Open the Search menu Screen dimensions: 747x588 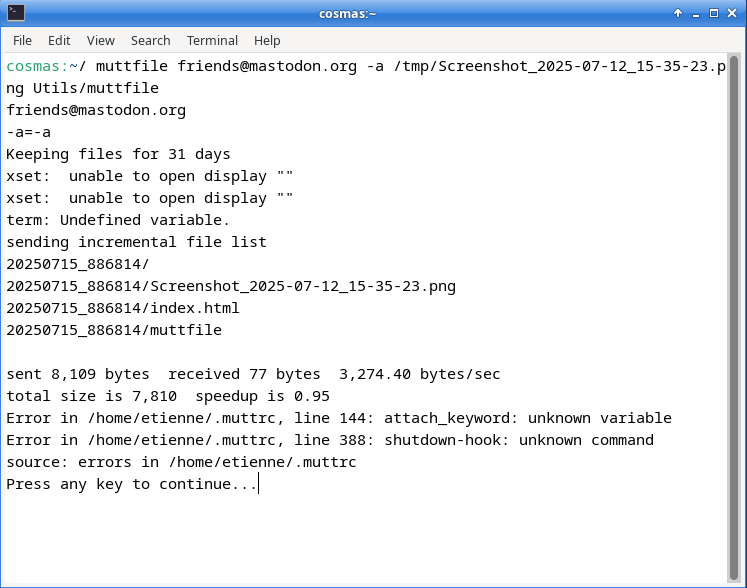coord(151,41)
